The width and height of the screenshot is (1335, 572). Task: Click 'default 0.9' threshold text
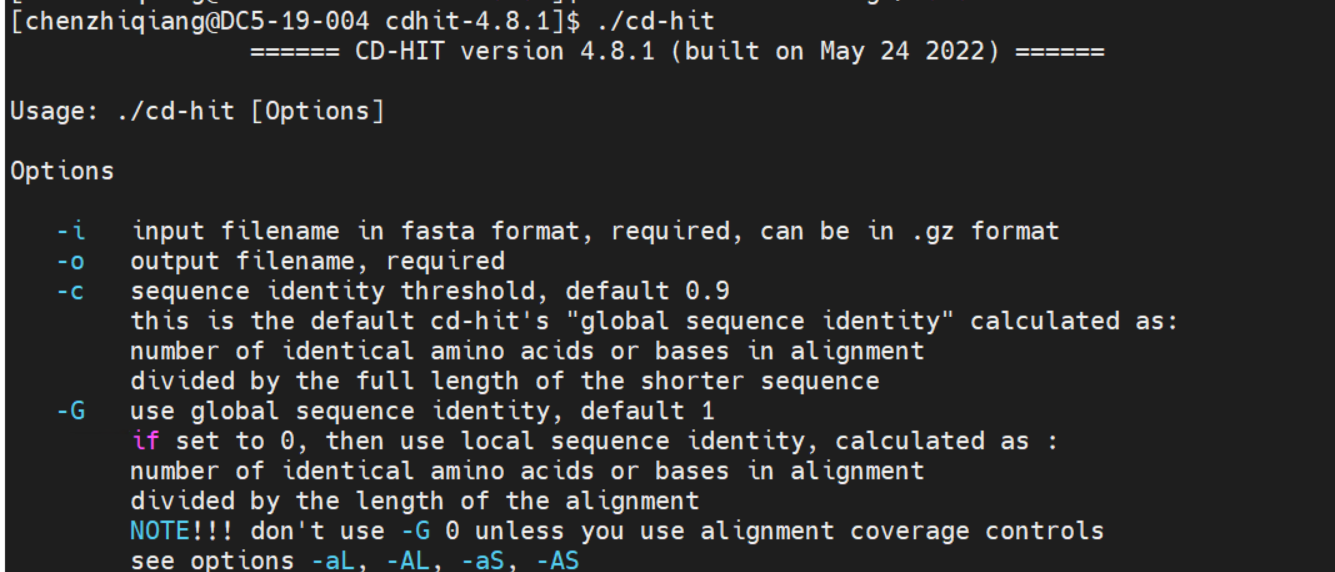pyautogui.click(x=648, y=291)
